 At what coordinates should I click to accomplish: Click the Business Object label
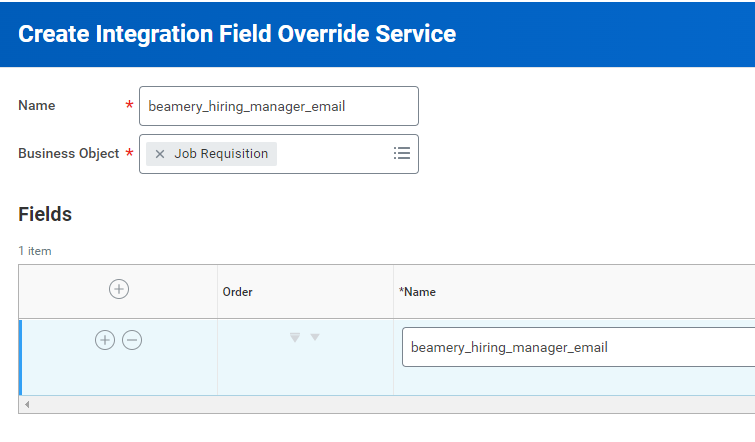[68, 154]
